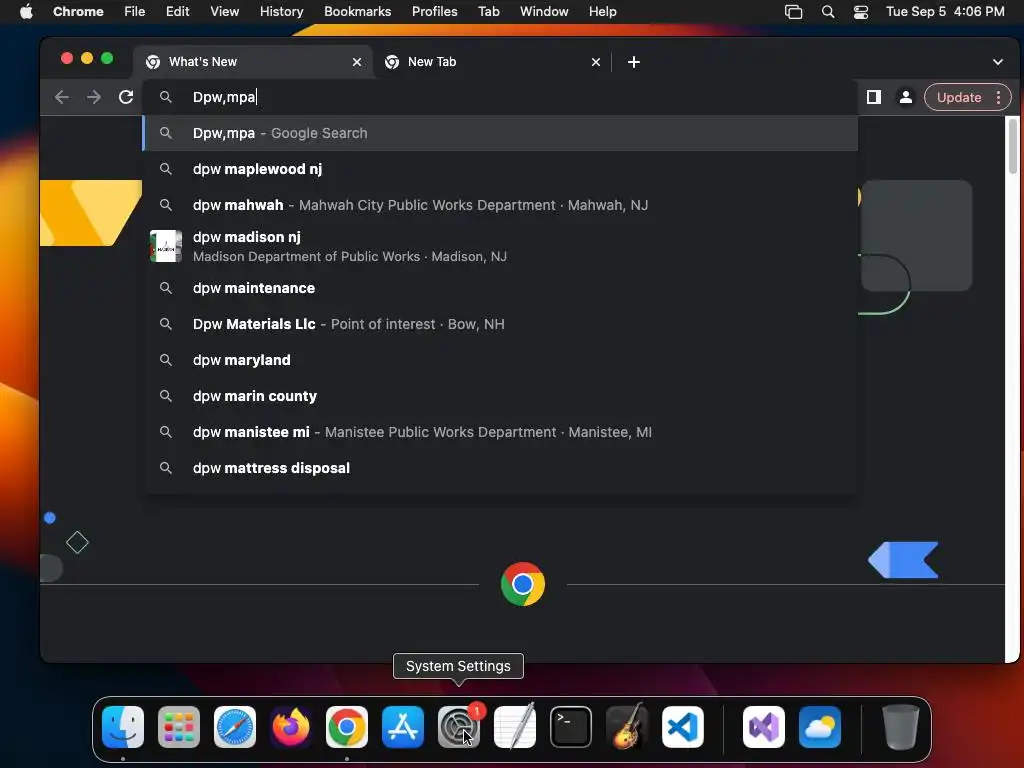Choose dpw mattress disposal suggestion
This screenshot has height=768, width=1024.
(x=500, y=468)
